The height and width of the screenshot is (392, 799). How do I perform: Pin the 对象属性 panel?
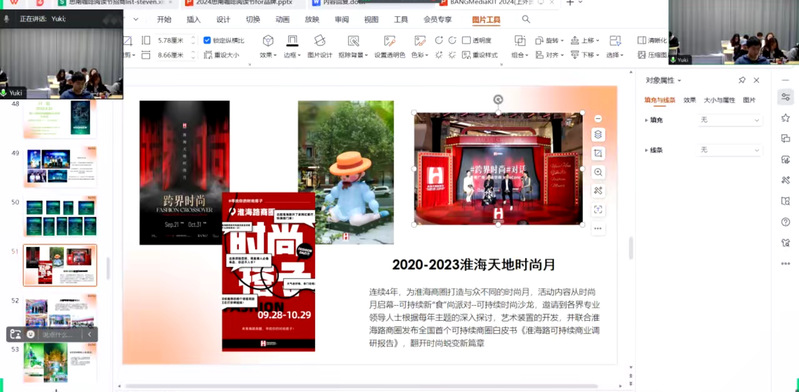[742, 80]
